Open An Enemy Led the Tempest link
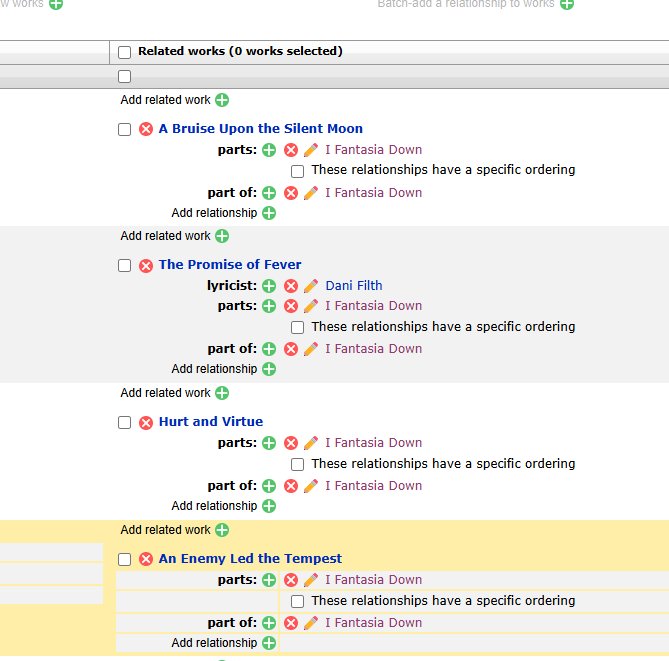Viewport: 669px width, 661px height. click(x=250, y=559)
